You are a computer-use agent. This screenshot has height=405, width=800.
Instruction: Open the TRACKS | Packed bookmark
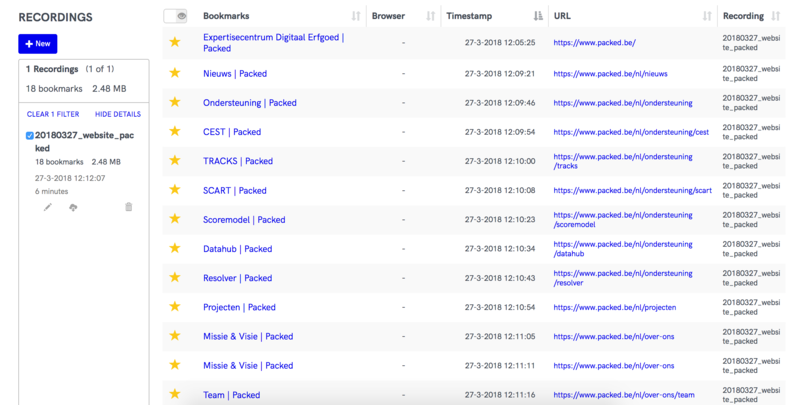(238, 161)
